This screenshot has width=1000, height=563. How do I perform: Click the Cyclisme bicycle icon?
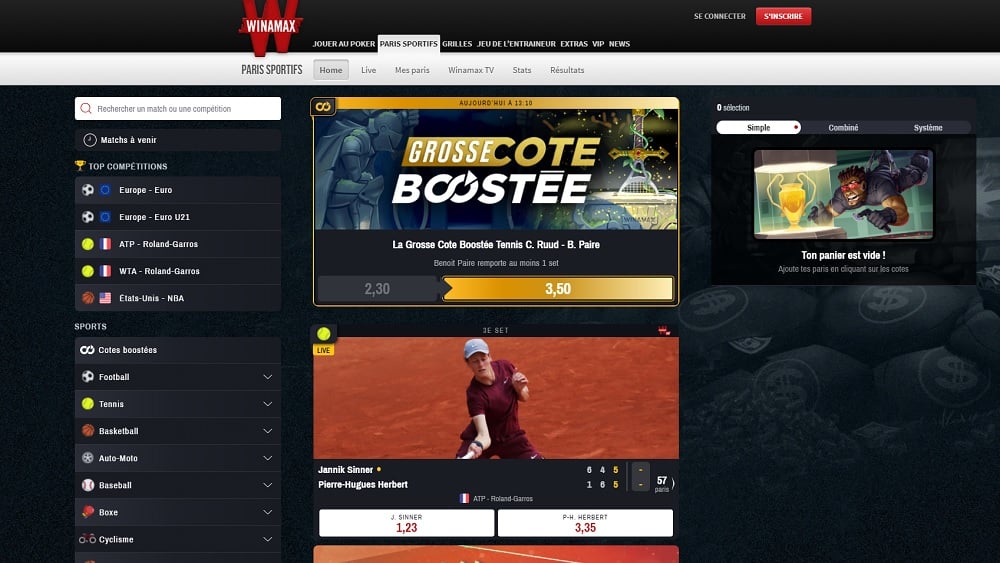88,539
